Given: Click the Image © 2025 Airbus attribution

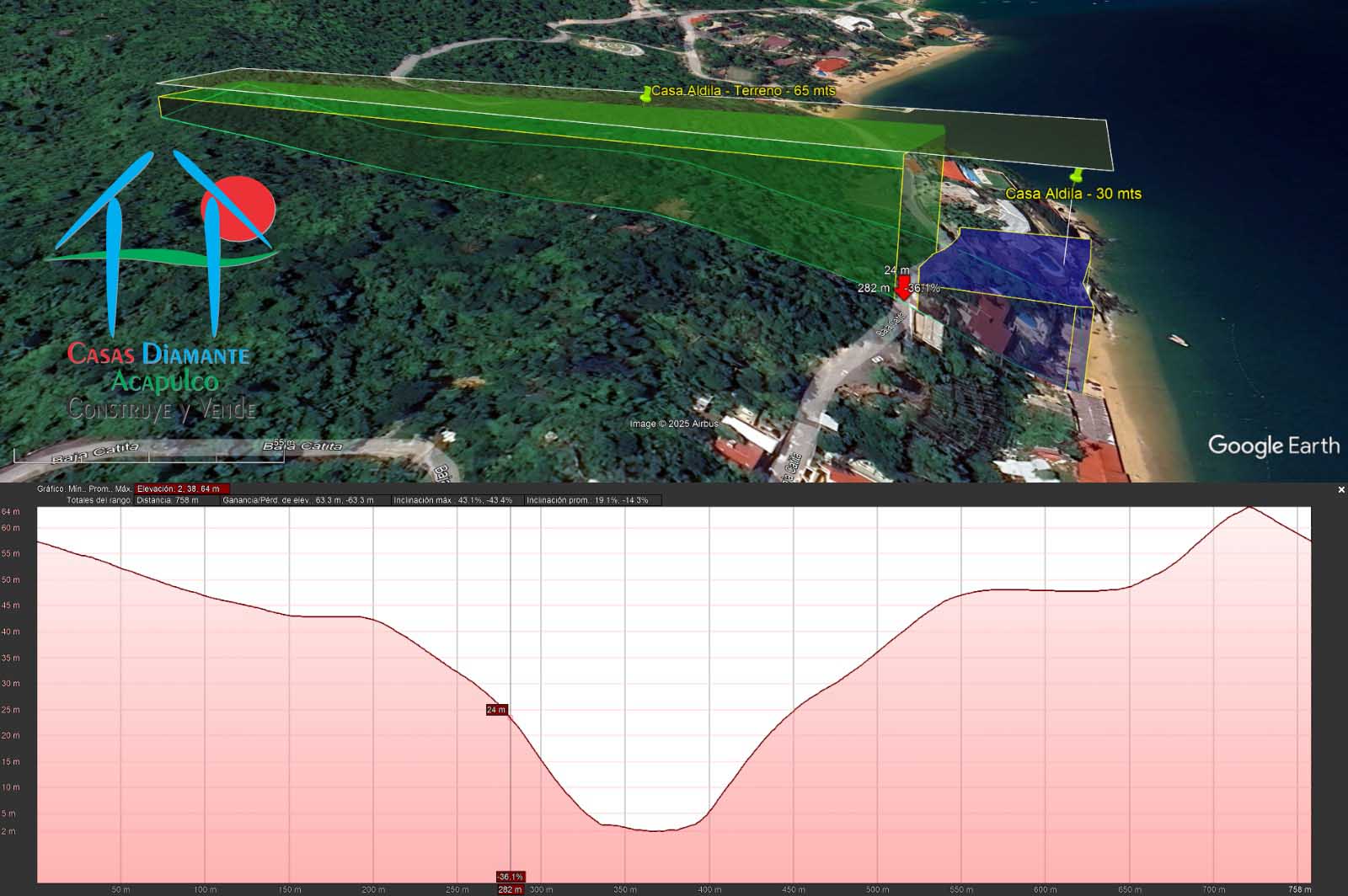Looking at the screenshot, I should tap(674, 424).
